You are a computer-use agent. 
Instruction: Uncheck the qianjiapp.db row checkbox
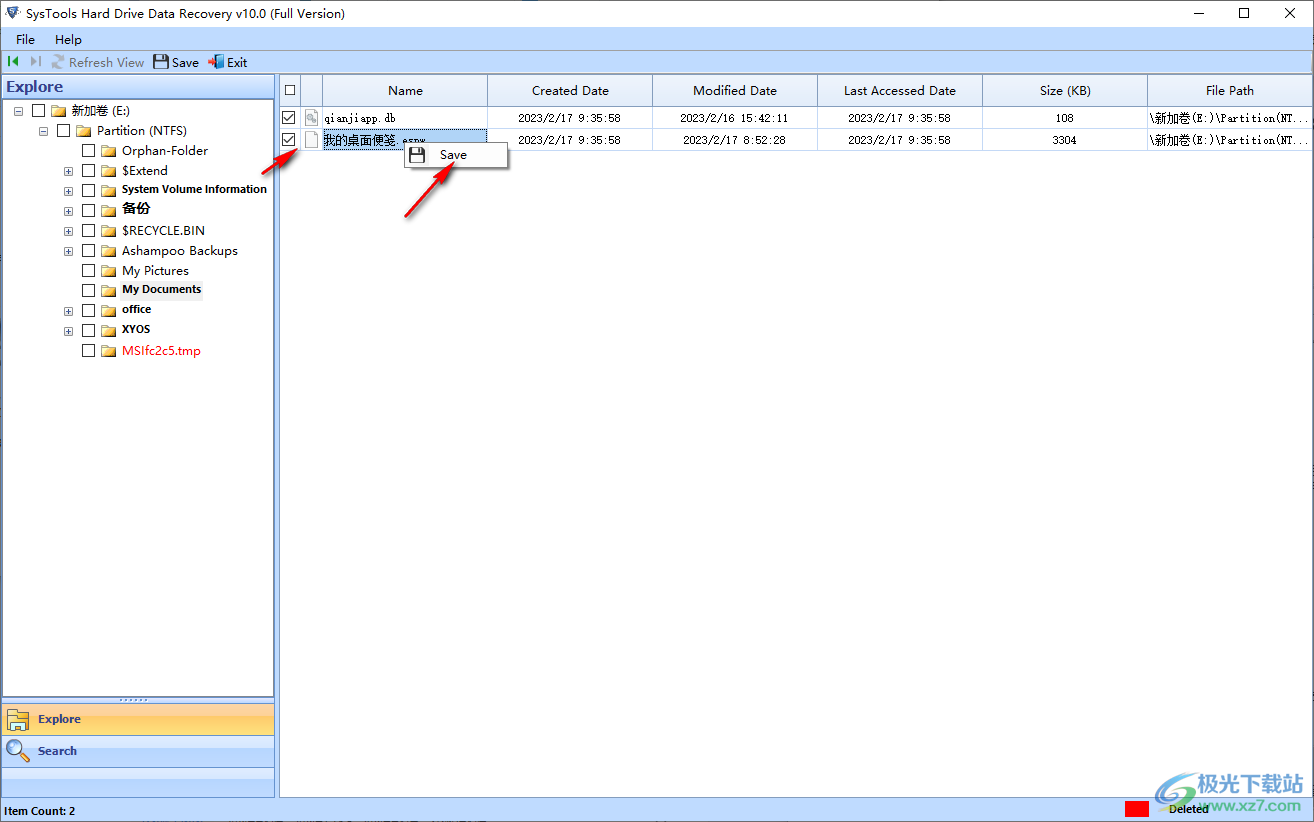tap(289, 118)
